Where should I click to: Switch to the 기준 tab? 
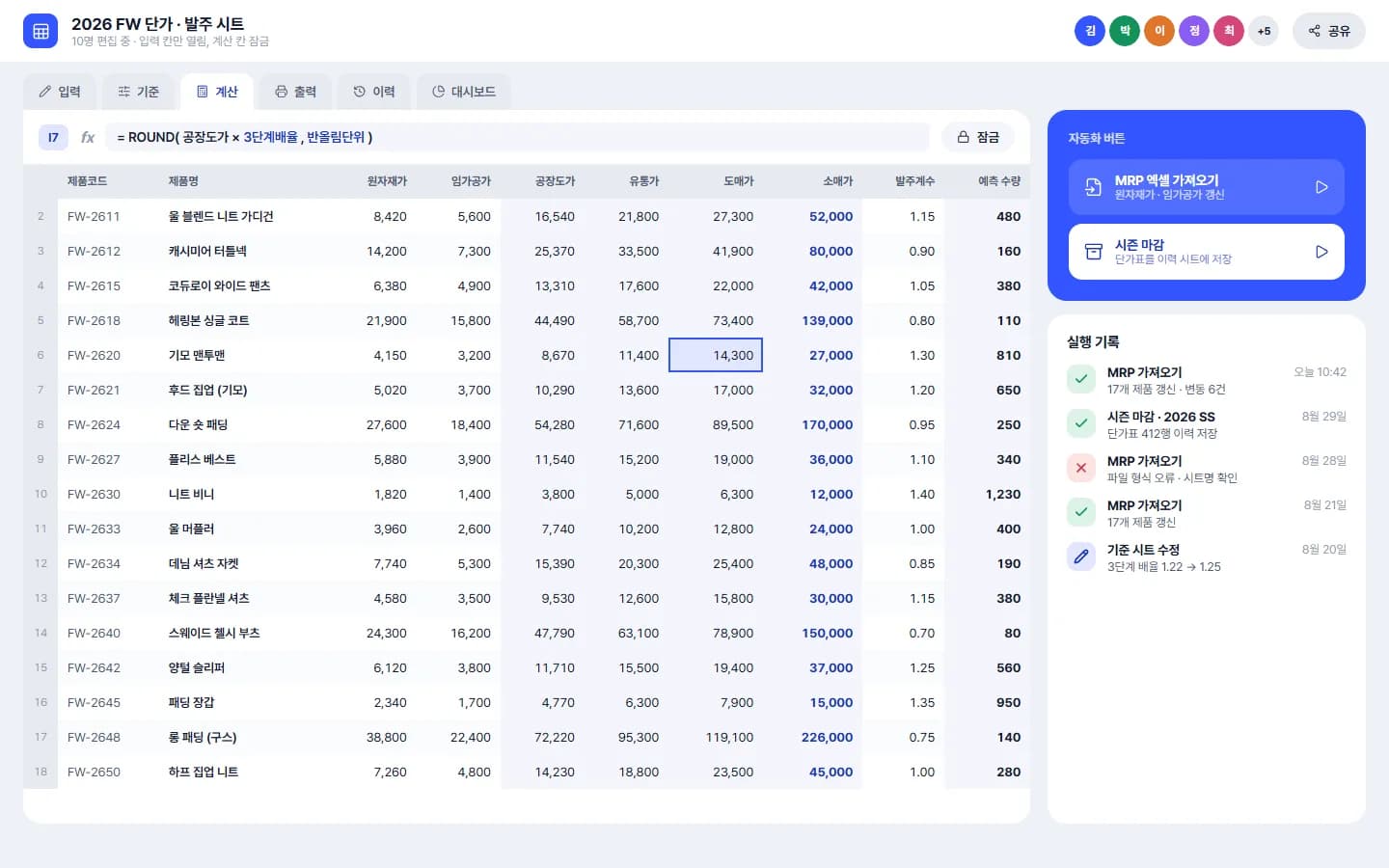tap(139, 92)
